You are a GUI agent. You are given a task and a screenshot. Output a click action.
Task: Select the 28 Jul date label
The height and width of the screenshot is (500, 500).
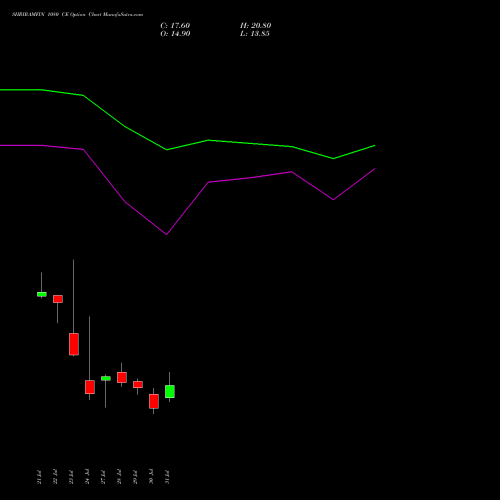click(x=119, y=477)
